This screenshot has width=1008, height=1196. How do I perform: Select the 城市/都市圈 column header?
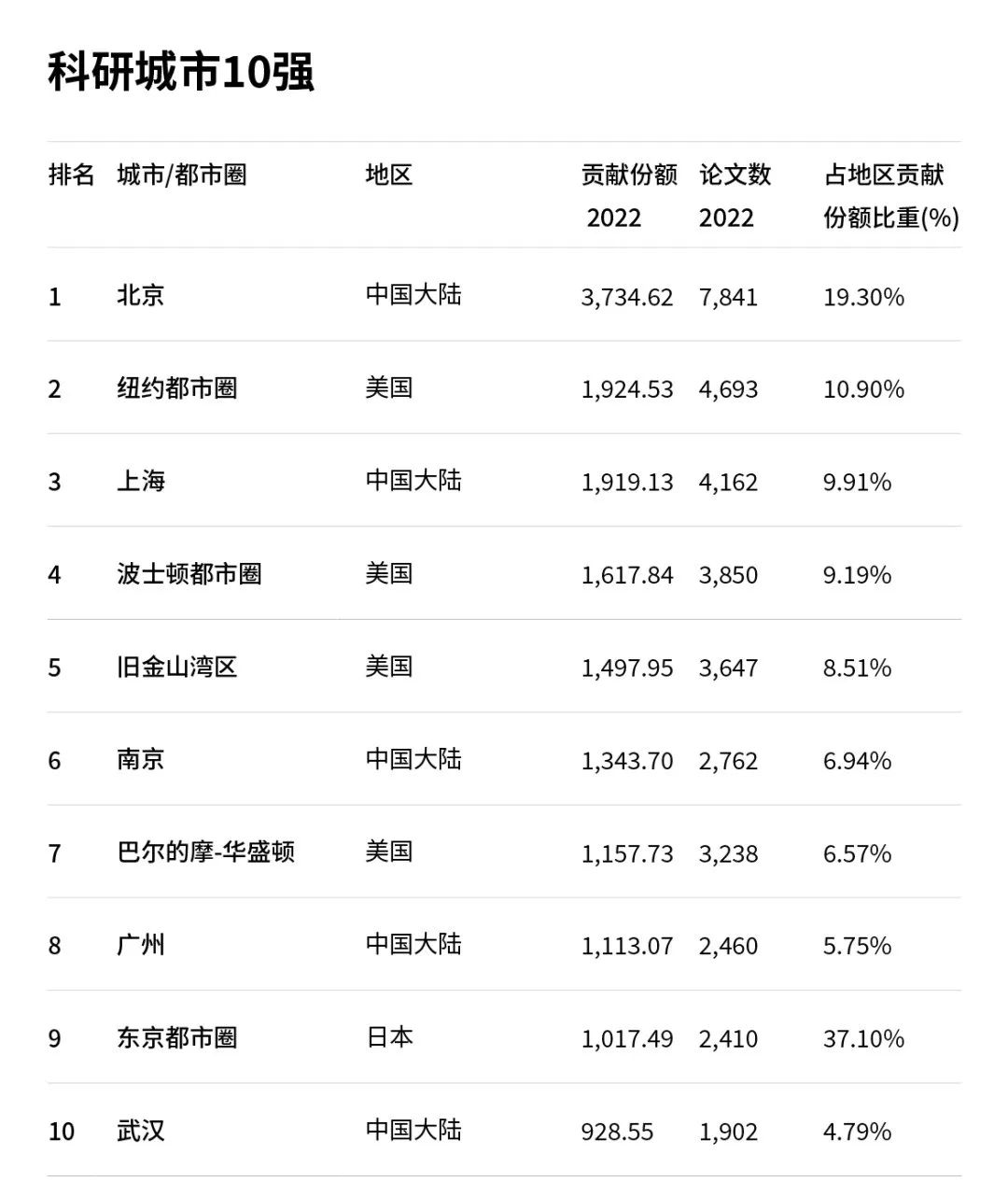(x=182, y=175)
